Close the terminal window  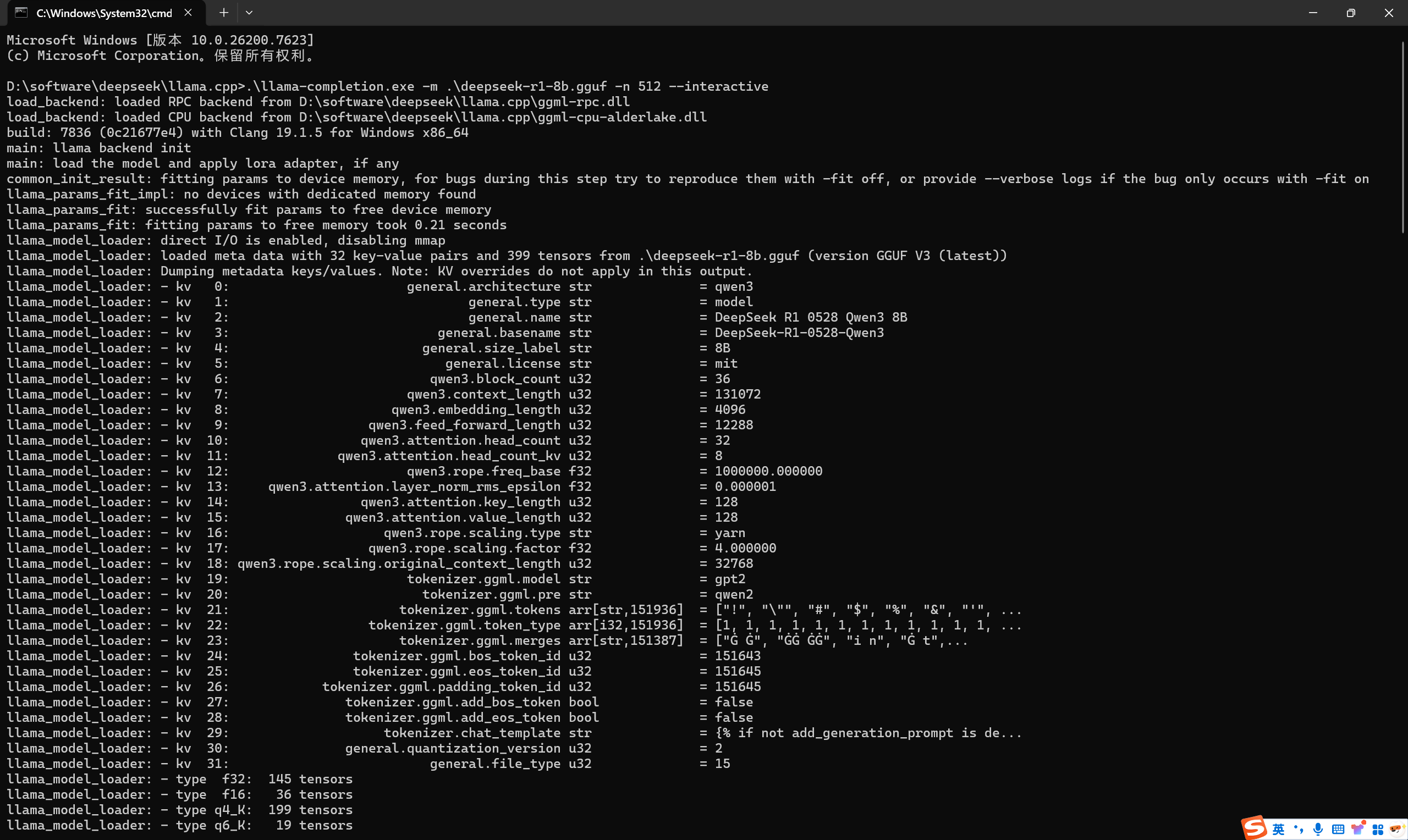pos(1389,13)
